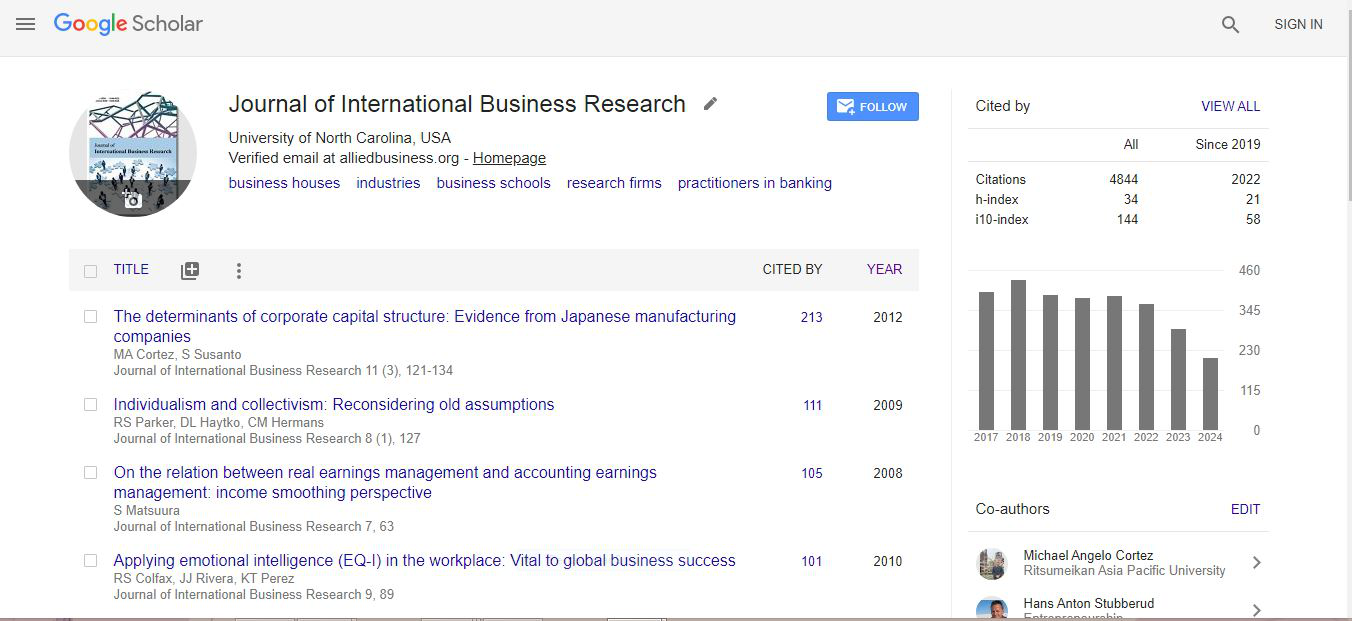This screenshot has height=621, width=1352.
Task: Expand Hans Anton Stubberud chevron
Action: pyautogui.click(x=1256, y=610)
